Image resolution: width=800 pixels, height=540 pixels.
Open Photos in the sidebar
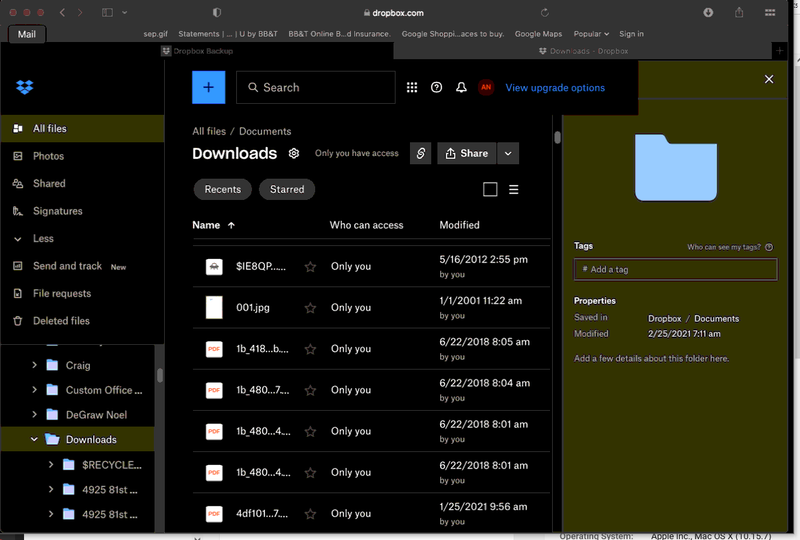[x=48, y=156]
